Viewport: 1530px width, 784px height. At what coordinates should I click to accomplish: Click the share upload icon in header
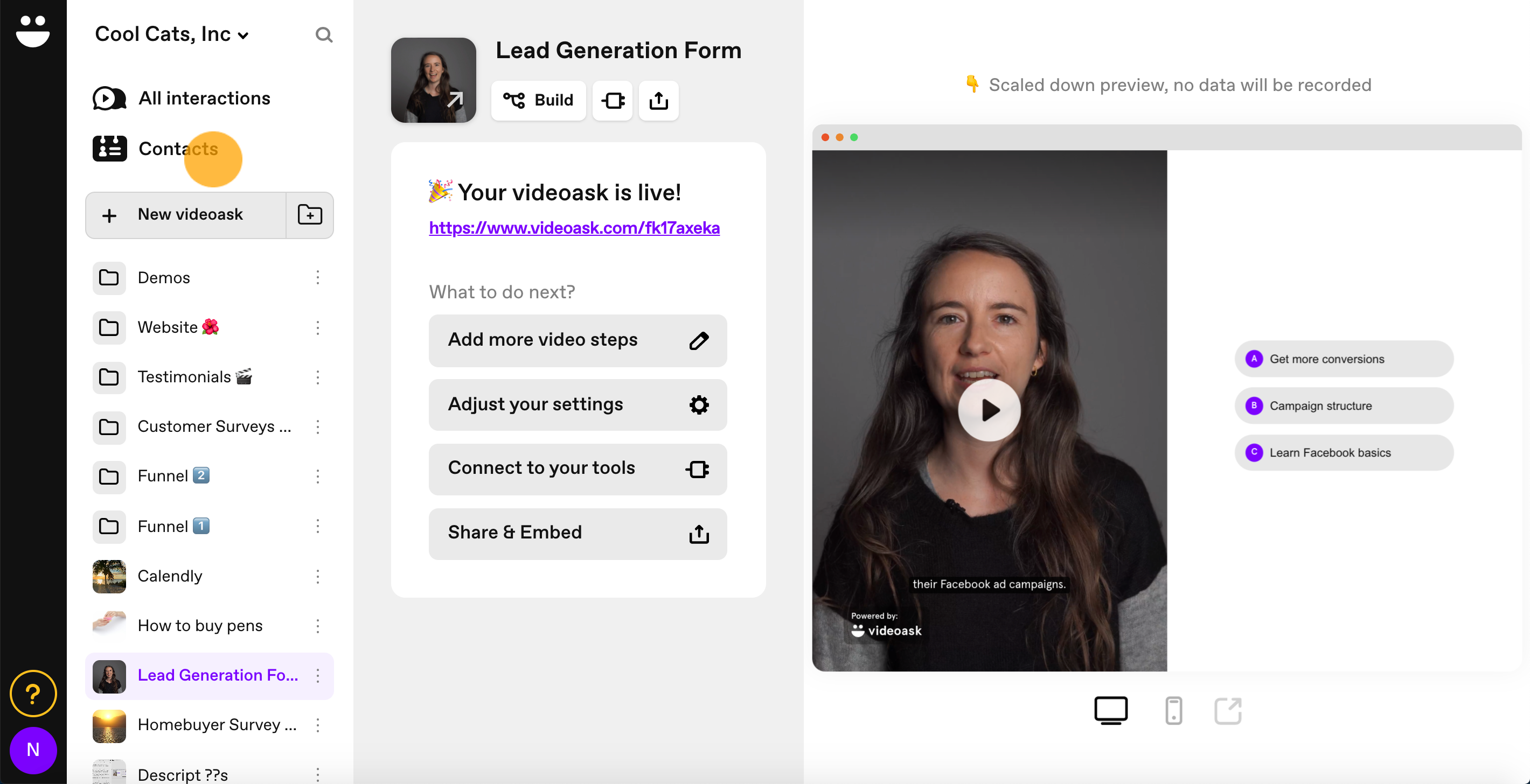659,100
